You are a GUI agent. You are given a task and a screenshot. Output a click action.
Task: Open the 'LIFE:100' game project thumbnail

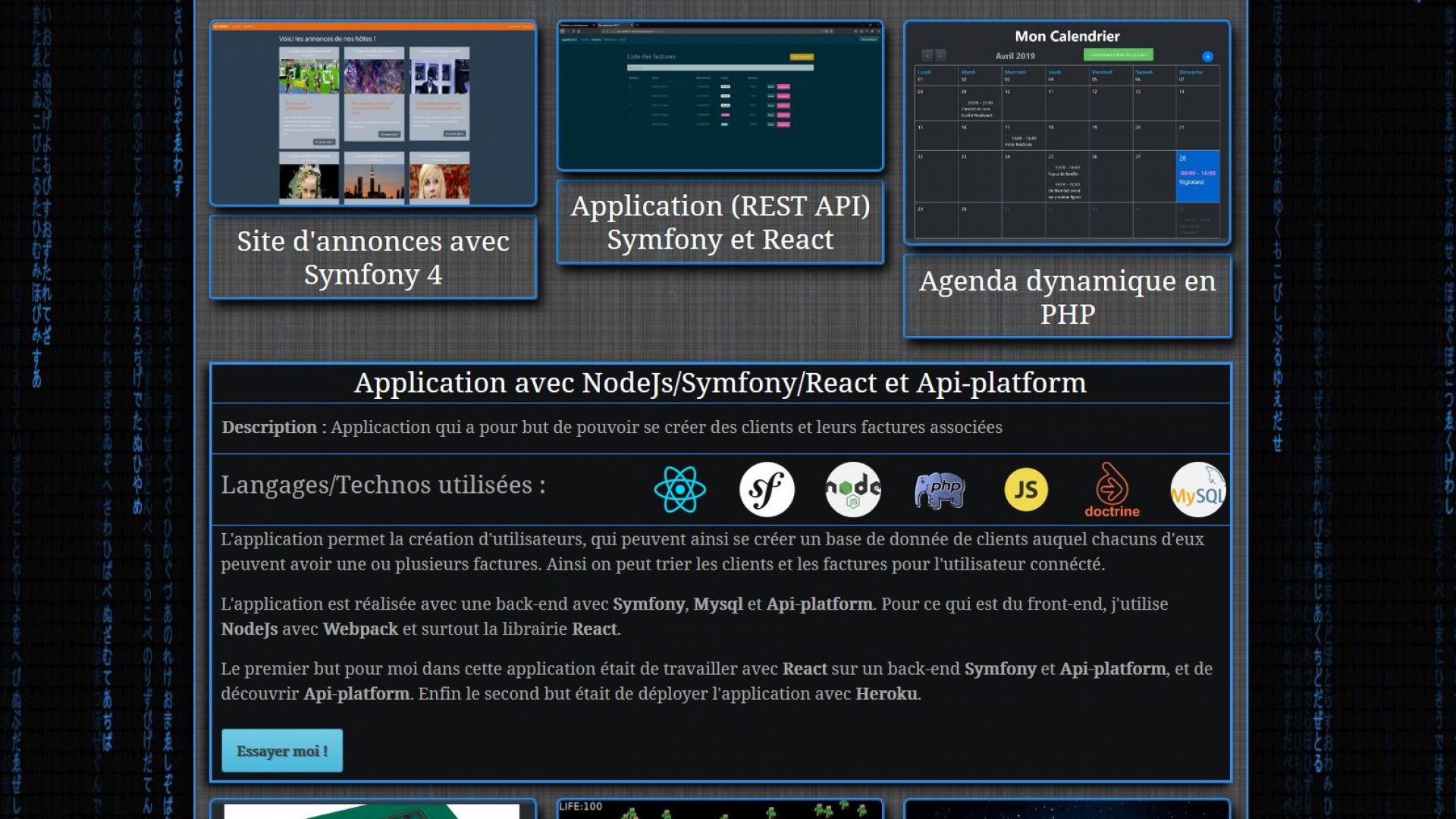pos(720,808)
